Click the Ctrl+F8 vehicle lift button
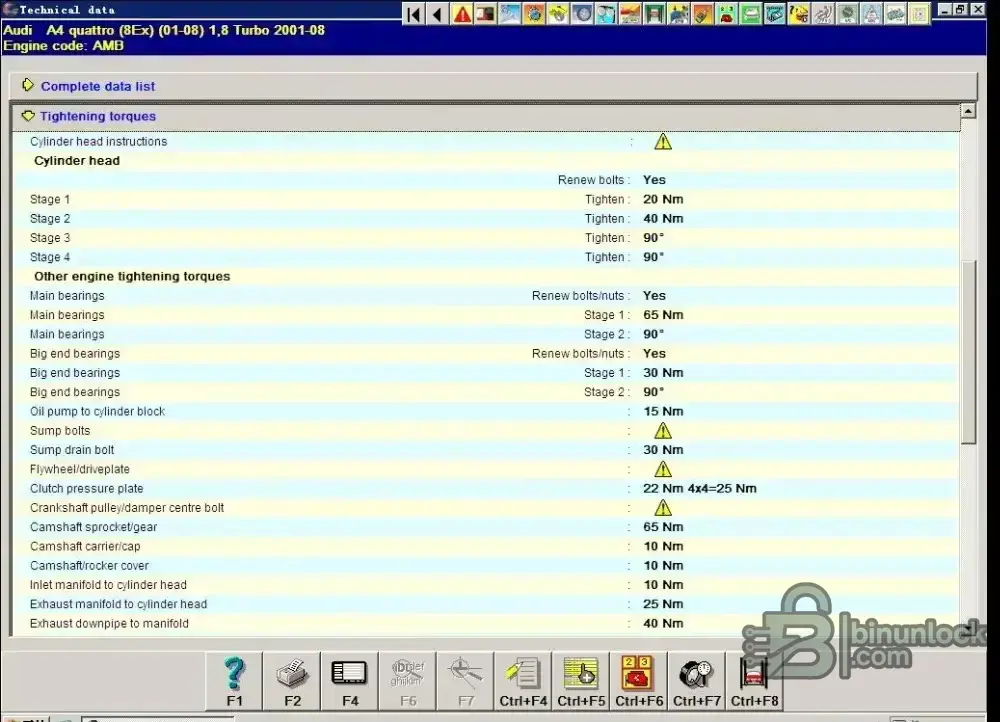 point(754,681)
